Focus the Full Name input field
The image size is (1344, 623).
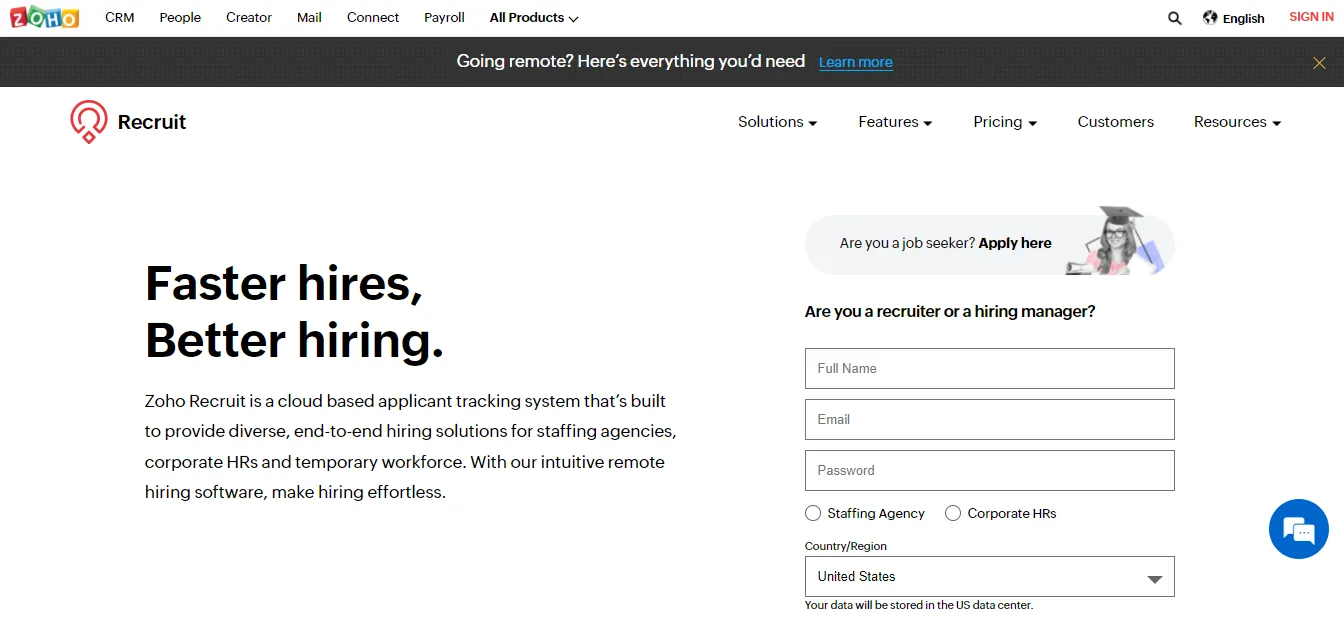pyautogui.click(x=989, y=369)
